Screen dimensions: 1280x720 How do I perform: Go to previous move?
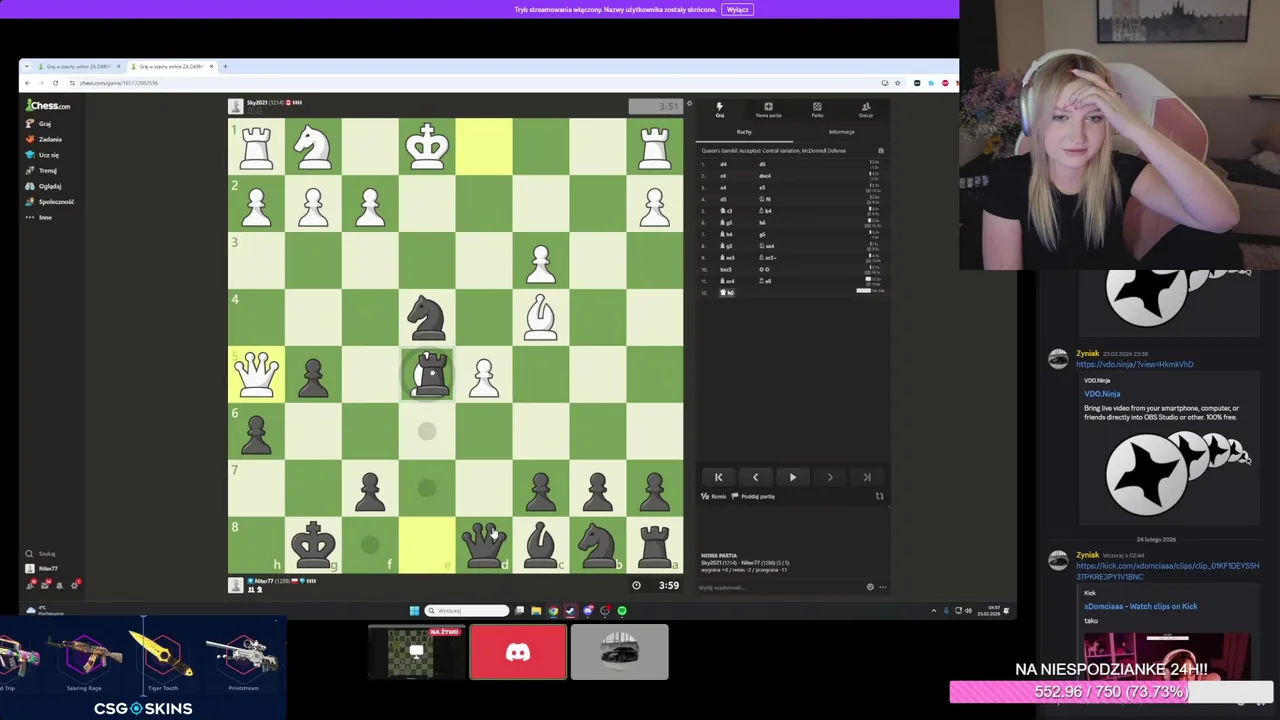pos(755,477)
